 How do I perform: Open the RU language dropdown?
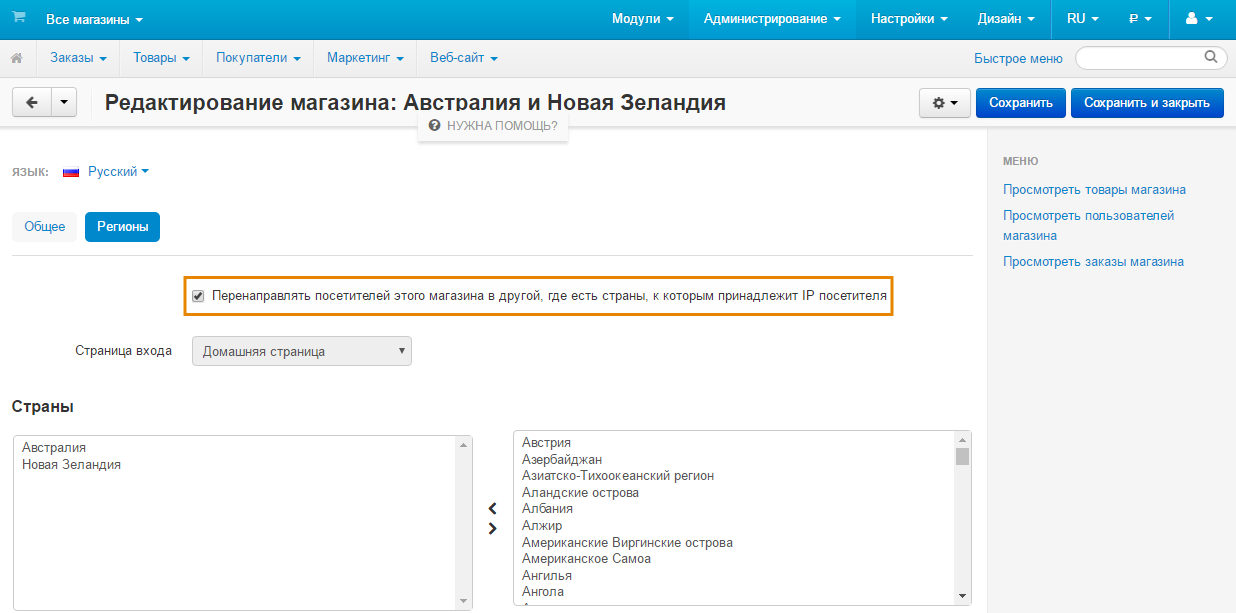point(1082,19)
